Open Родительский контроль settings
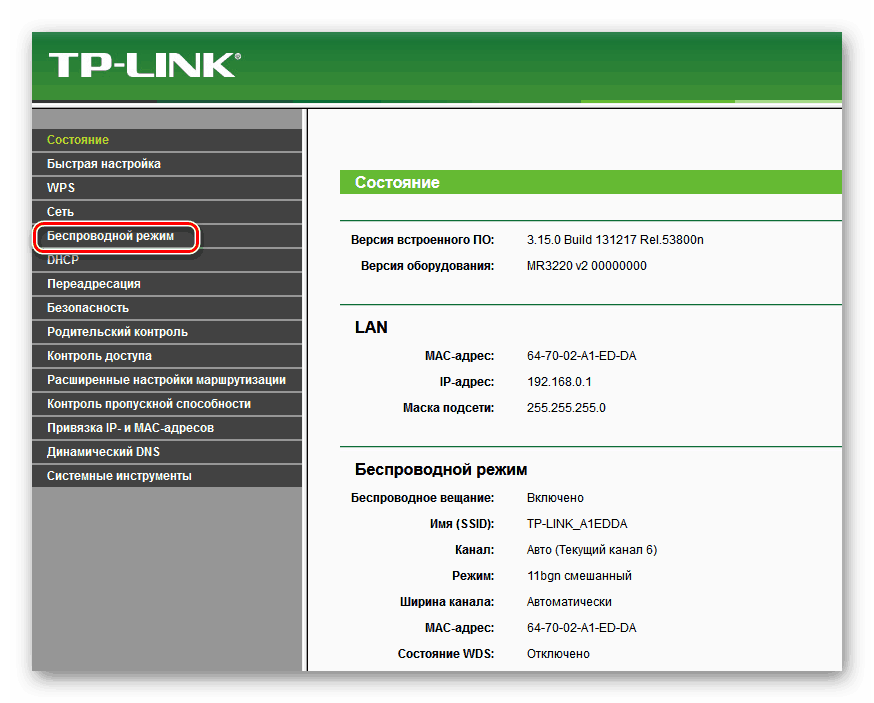The image size is (874, 703). (117, 332)
